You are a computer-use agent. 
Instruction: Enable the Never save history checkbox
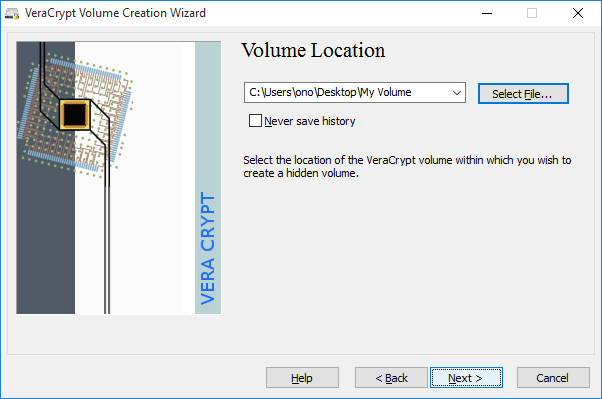point(255,121)
